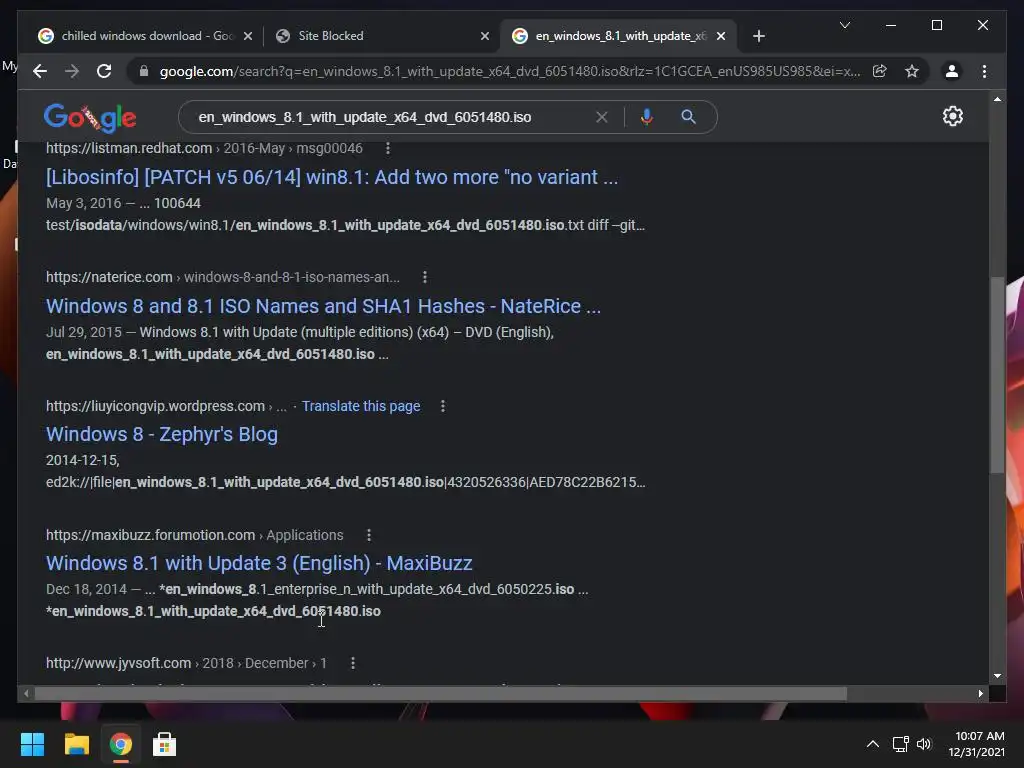Bookmark this page with the star
1024x768 pixels.
[912, 71]
